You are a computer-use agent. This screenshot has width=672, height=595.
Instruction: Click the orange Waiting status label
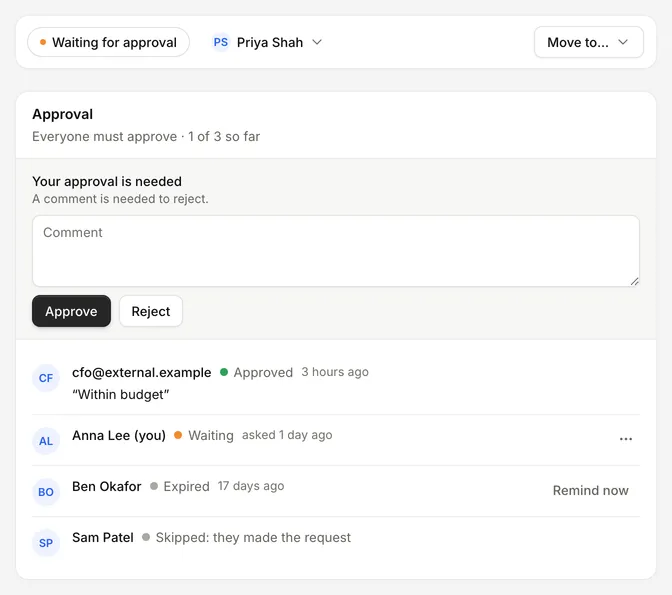click(x=204, y=436)
